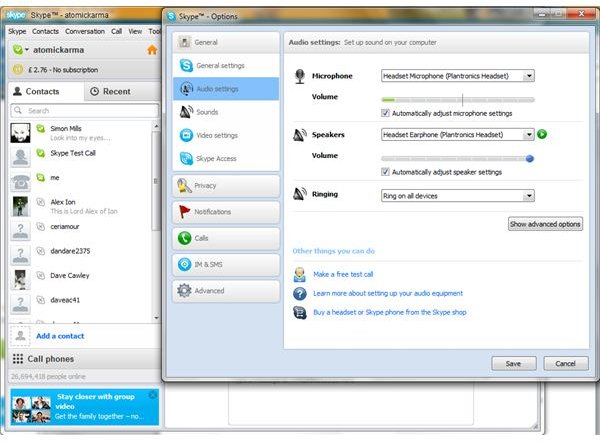Click Simon Mills' online status icon

click(x=41, y=129)
